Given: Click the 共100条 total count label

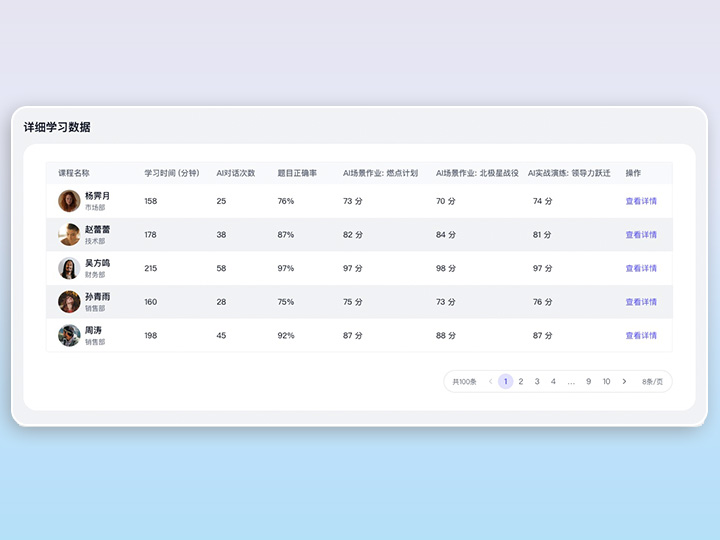Looking at the screenshot, I should click(464, 382).
